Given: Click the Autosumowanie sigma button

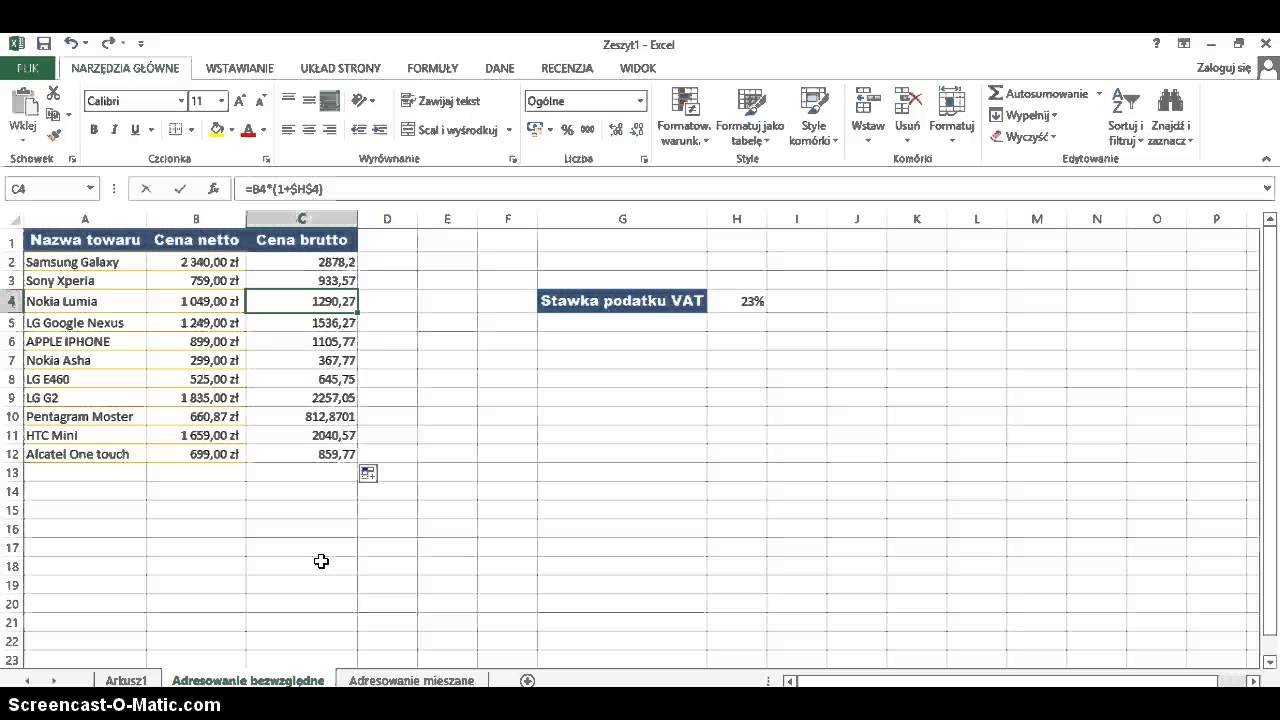Looking at the screenshot, I should (x=1038, y=93).
